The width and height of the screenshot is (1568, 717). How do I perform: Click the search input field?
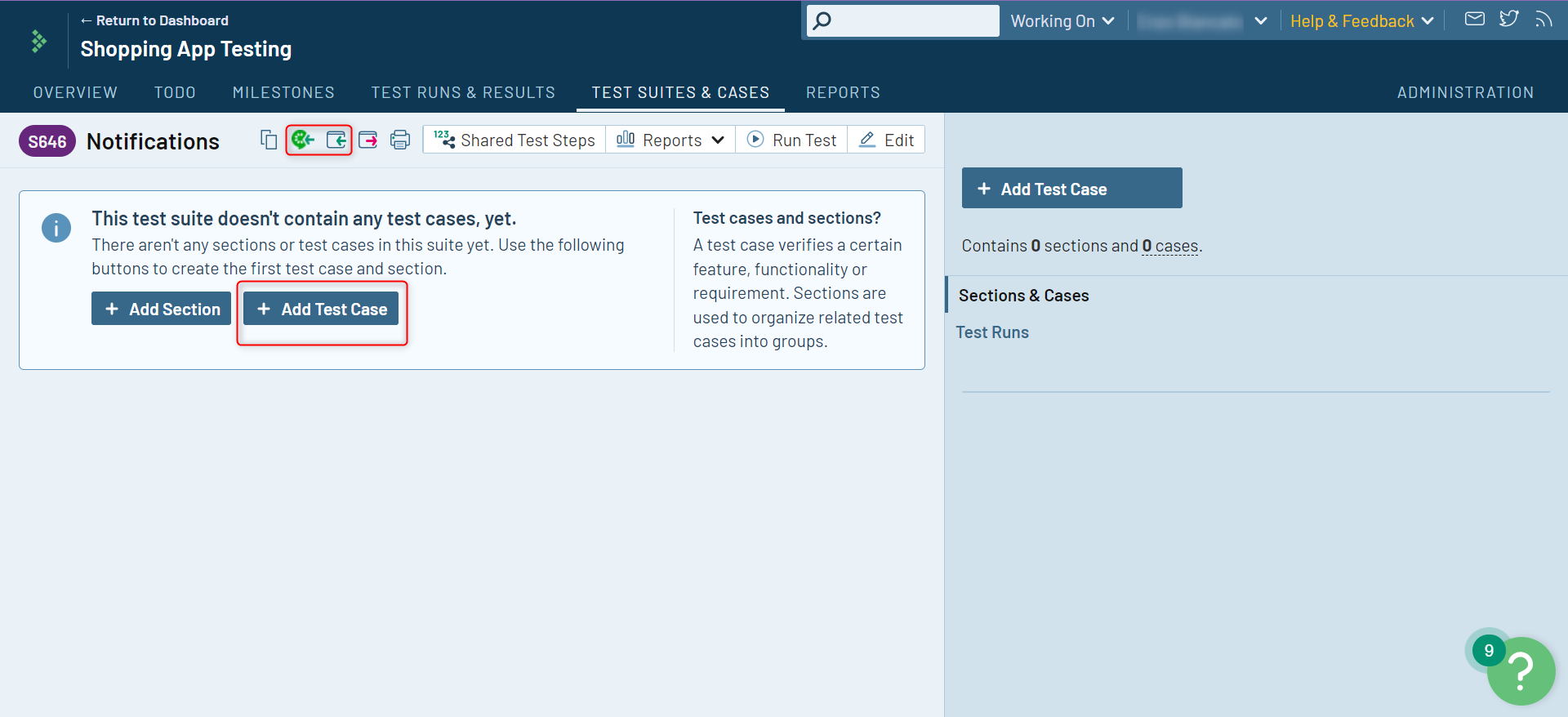(x=913, y=21)
